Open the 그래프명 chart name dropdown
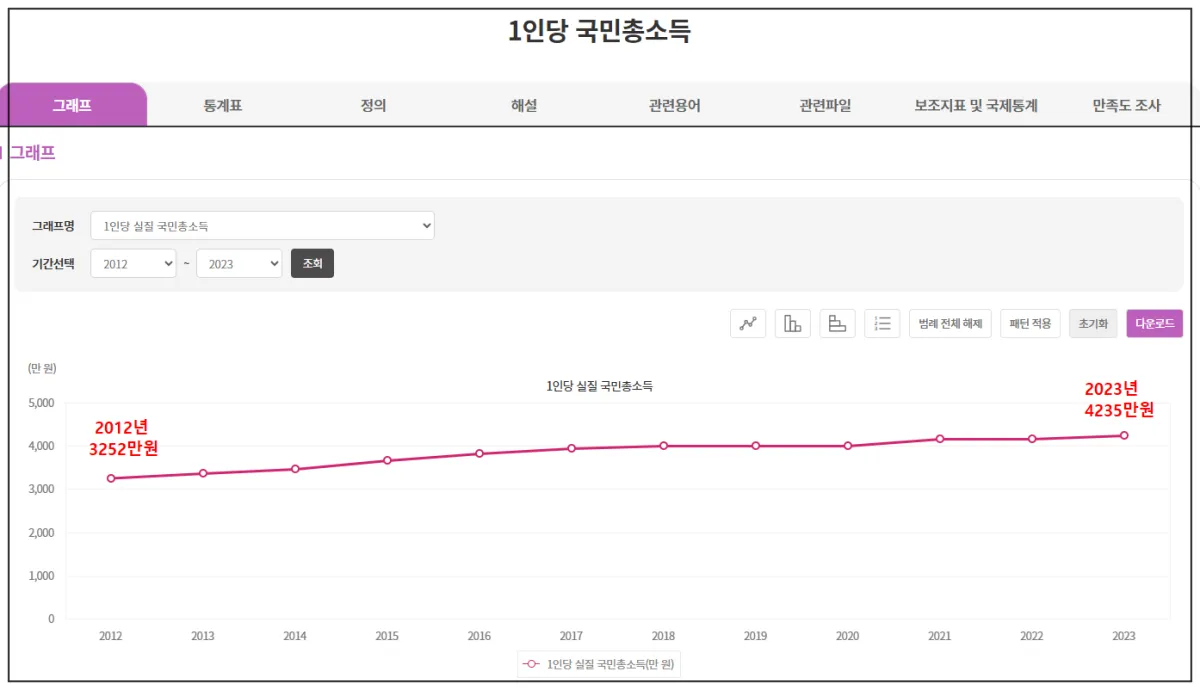1200x690 pixels. click(262, 225)
